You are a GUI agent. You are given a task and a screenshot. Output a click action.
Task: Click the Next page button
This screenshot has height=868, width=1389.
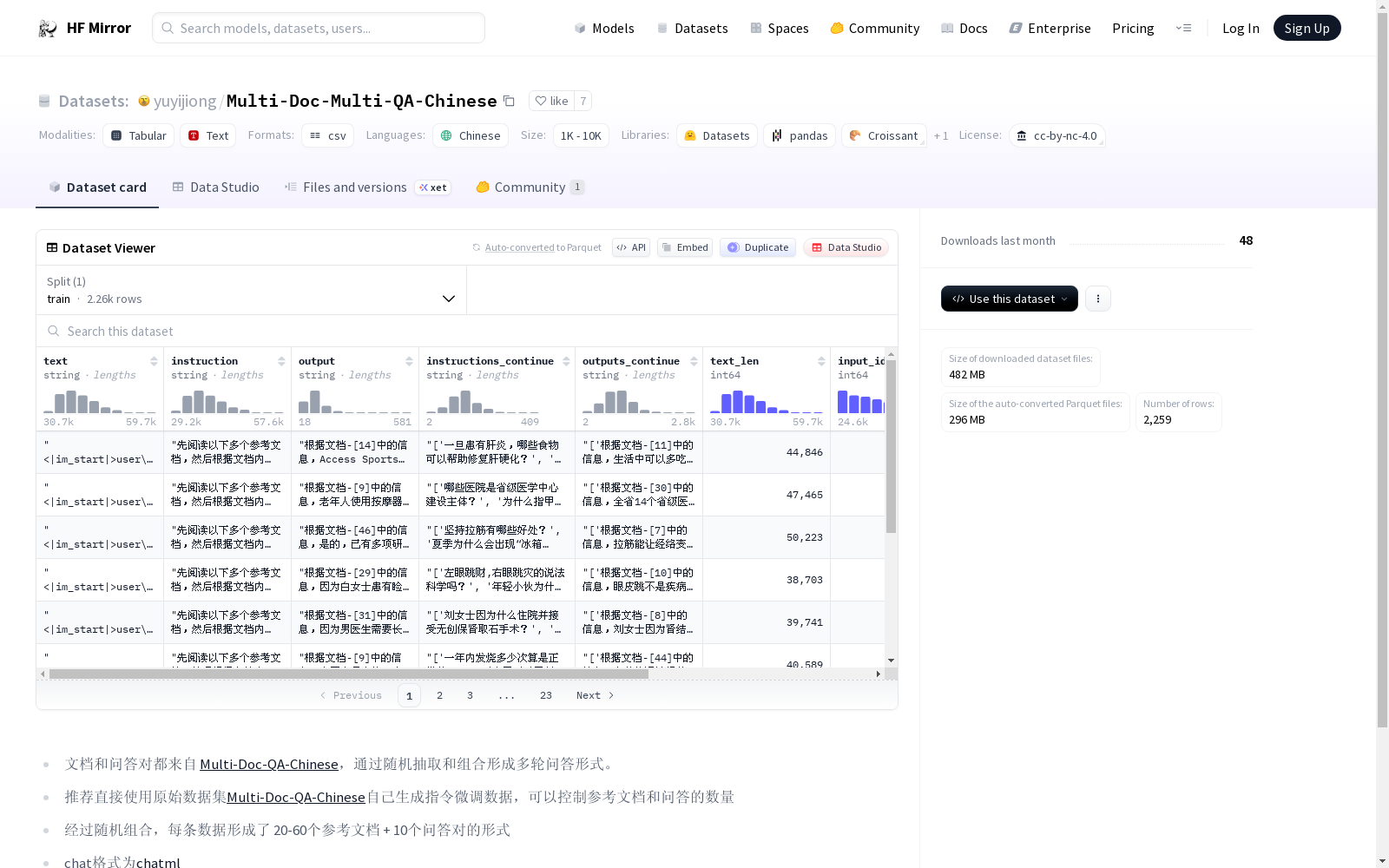pos(596,695)
